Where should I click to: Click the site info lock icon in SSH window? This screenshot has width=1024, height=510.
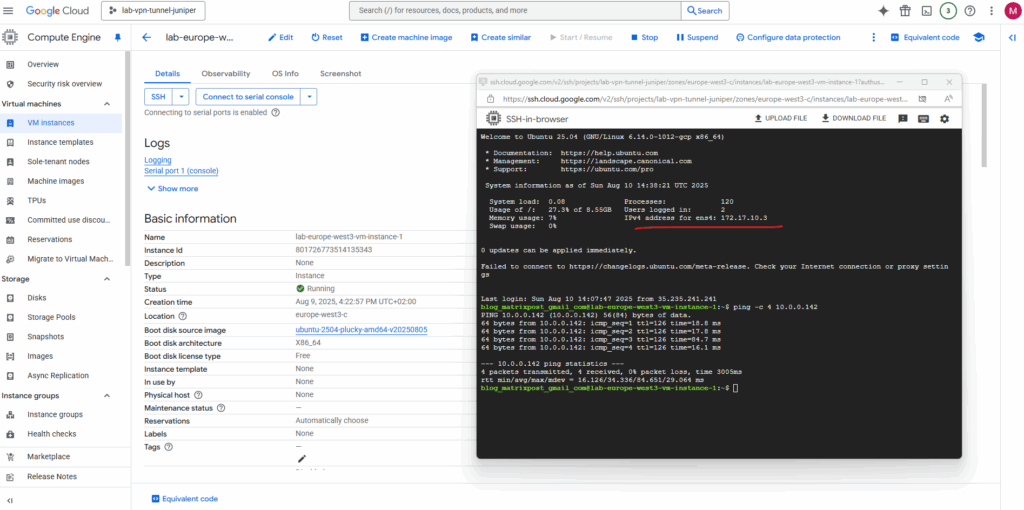click(x=491, y=99)
